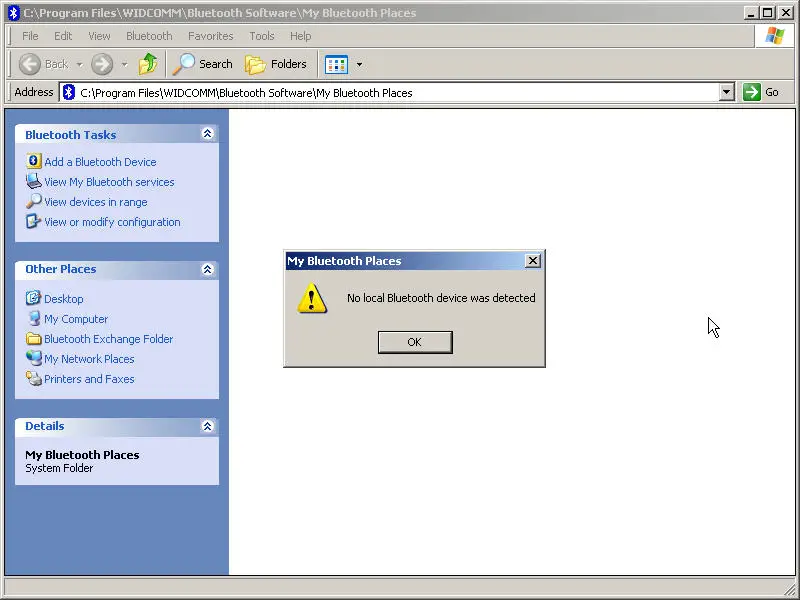Viewport: 800px width, 600px height.
Task: Collapse the Other Places panel
Action: coord(207,269)
